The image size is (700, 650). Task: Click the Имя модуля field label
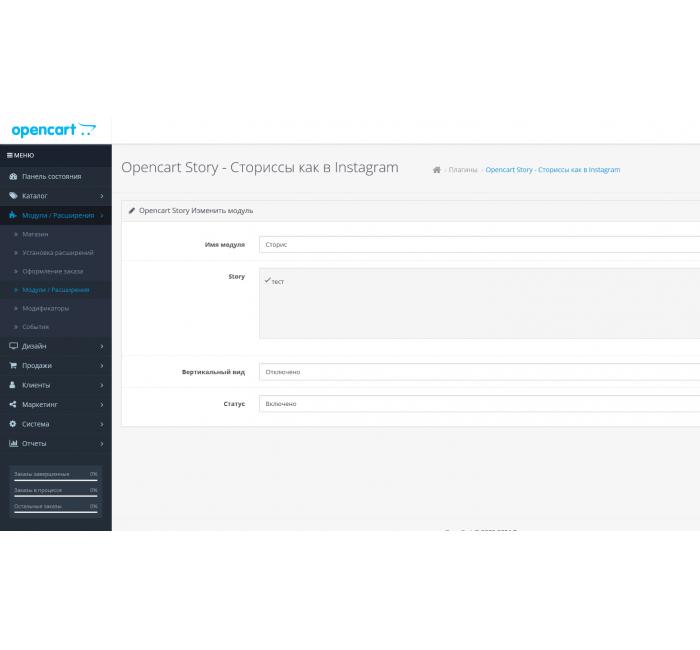[225, 245]
